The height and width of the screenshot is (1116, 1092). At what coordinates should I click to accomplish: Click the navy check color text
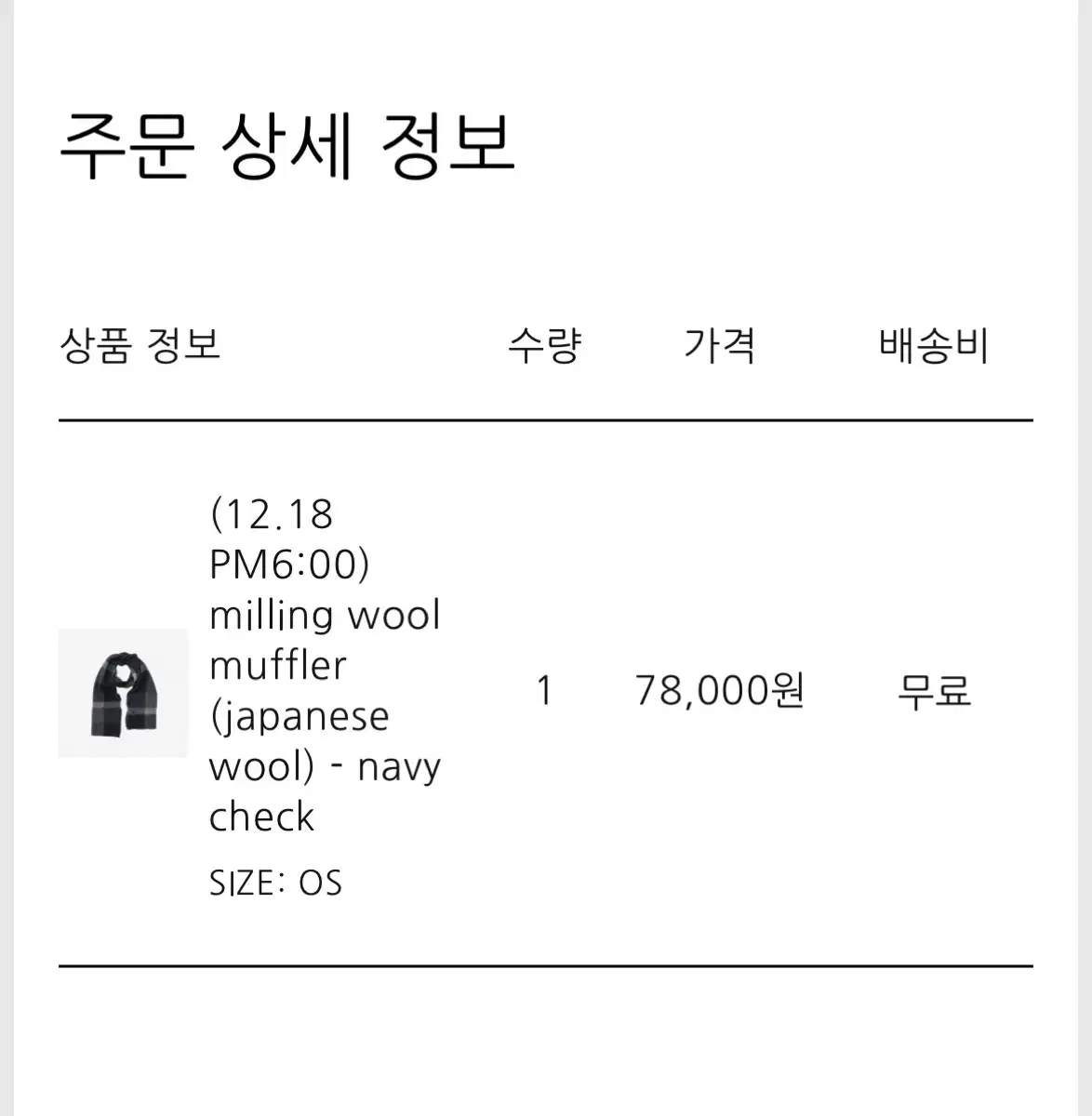tap(326, 792)
